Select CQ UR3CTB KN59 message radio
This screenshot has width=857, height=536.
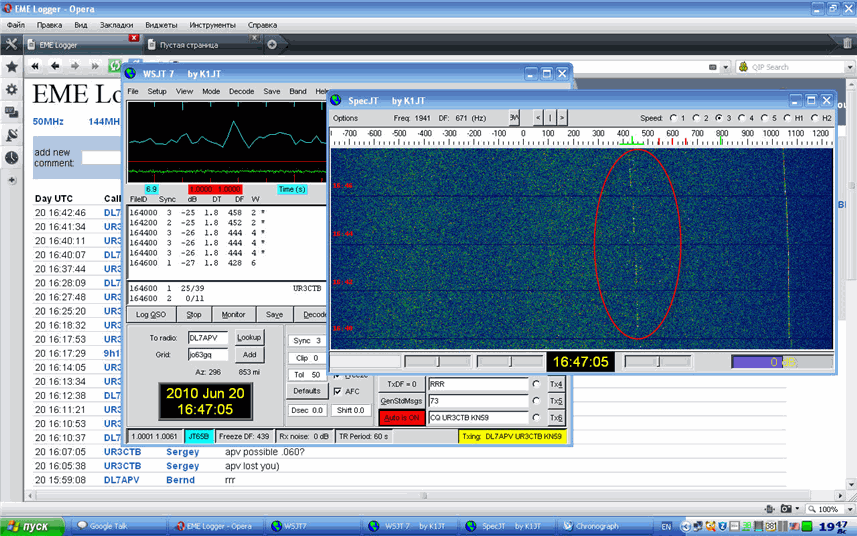(x=536, y=417)
